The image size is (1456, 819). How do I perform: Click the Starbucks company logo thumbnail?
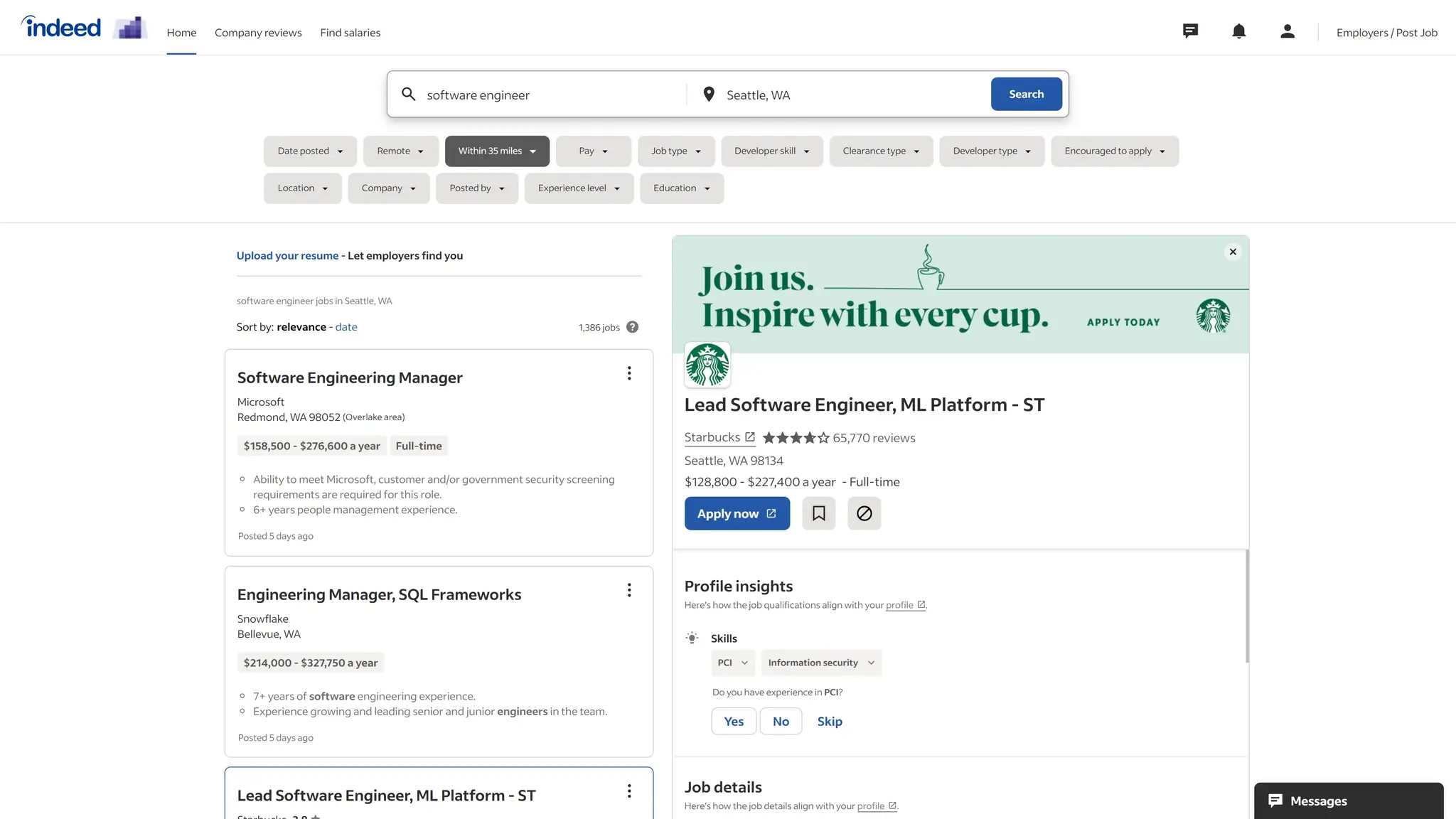[707, 365]
